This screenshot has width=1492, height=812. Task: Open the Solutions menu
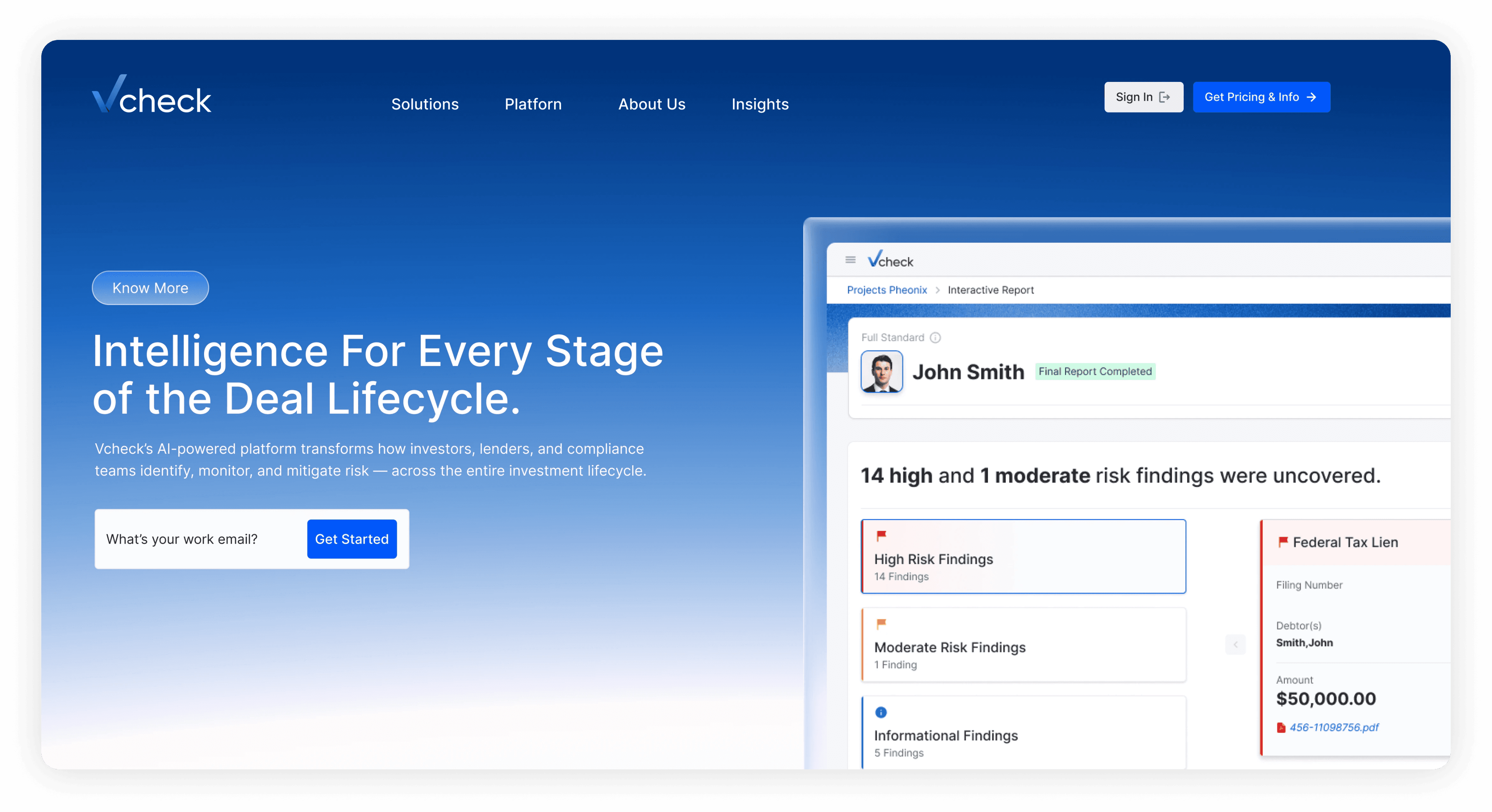coord(425,104)
